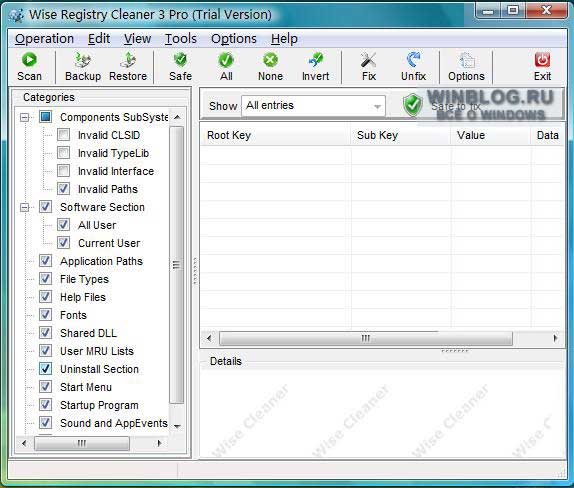Uncheck the File Types checkbox
This screenshot has height=488, width=574.
(45, 279)
